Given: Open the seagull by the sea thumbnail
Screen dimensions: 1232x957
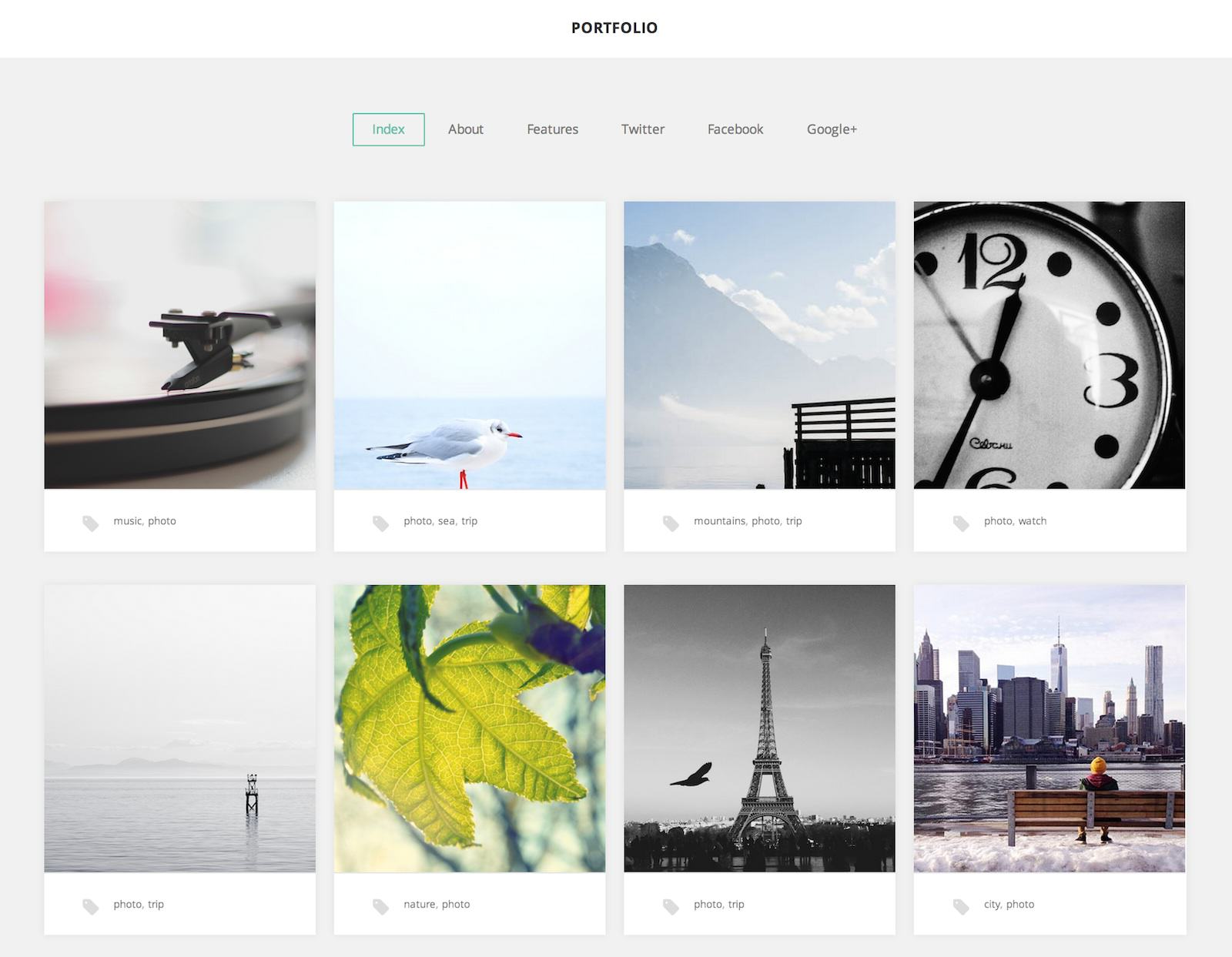Looking at the screenshot, I should click(470, 345).
